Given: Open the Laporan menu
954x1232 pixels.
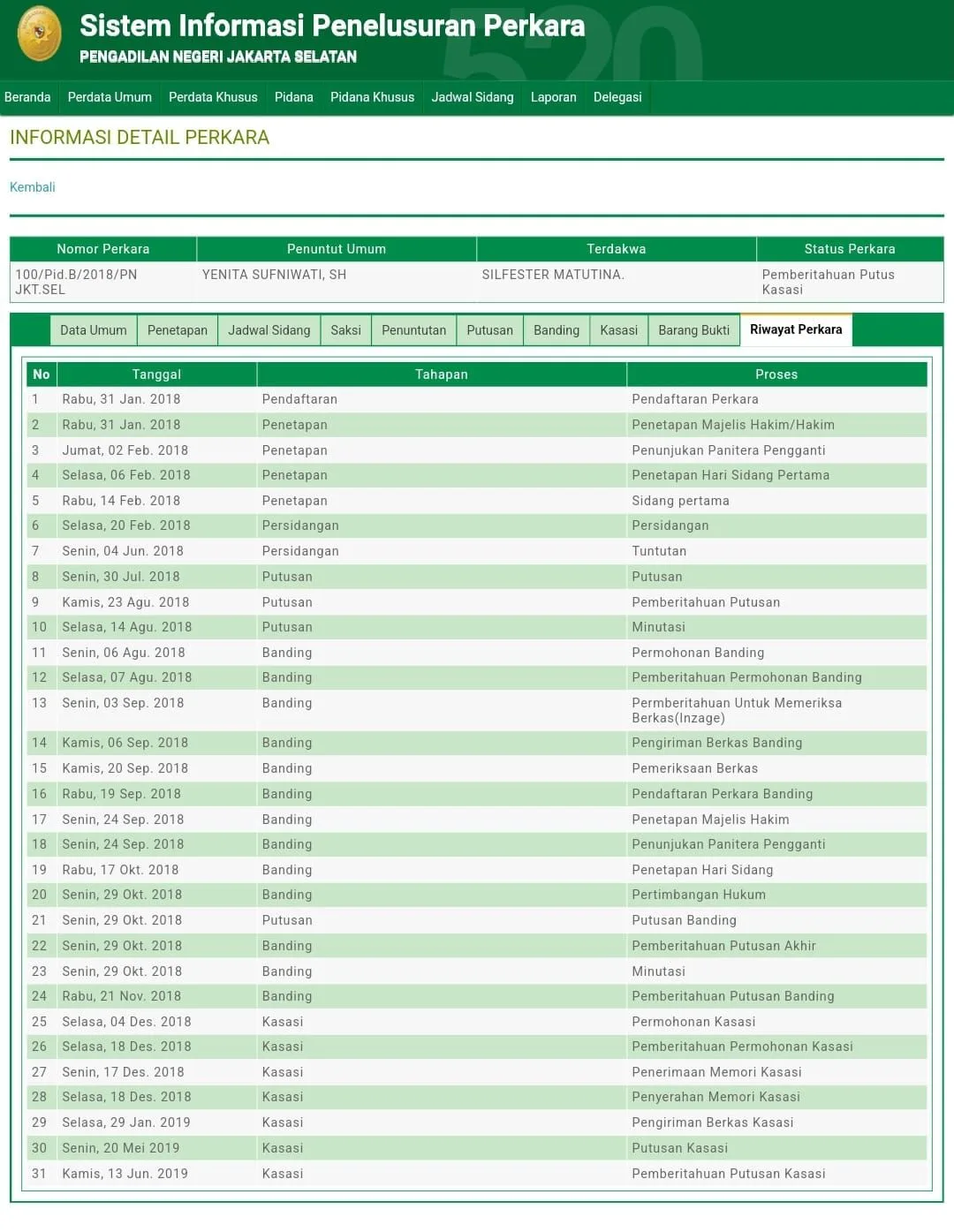Looking at the screenshot, I should (553, 97).
